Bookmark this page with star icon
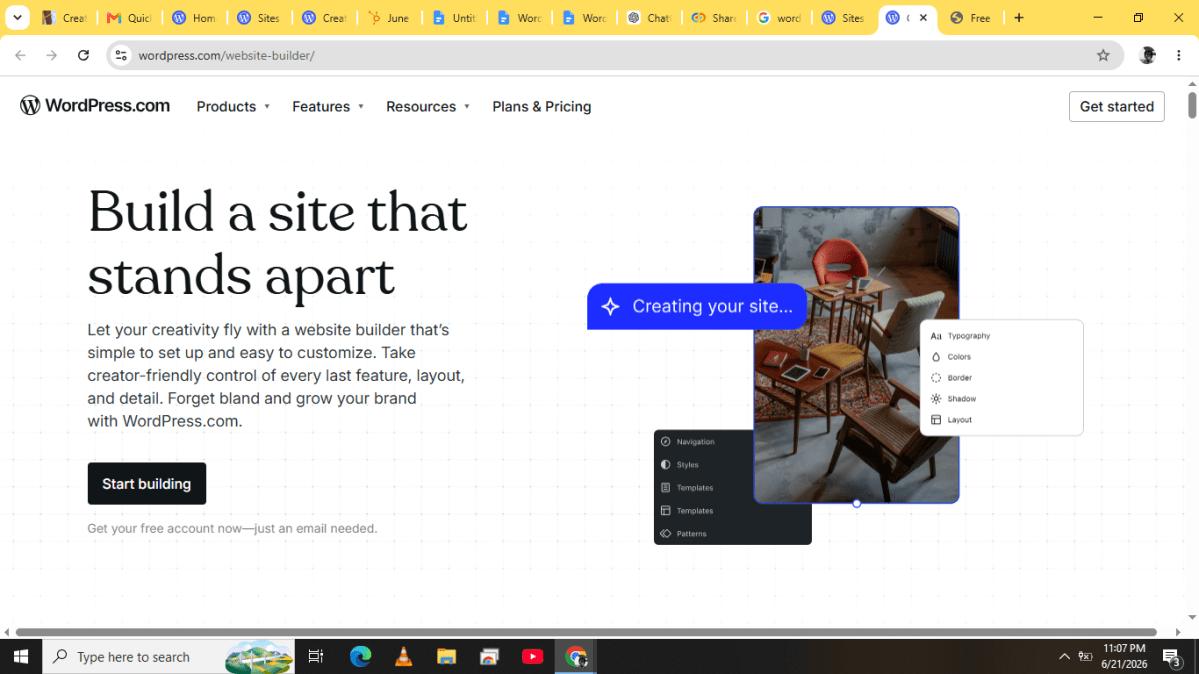 [1103, 55]
